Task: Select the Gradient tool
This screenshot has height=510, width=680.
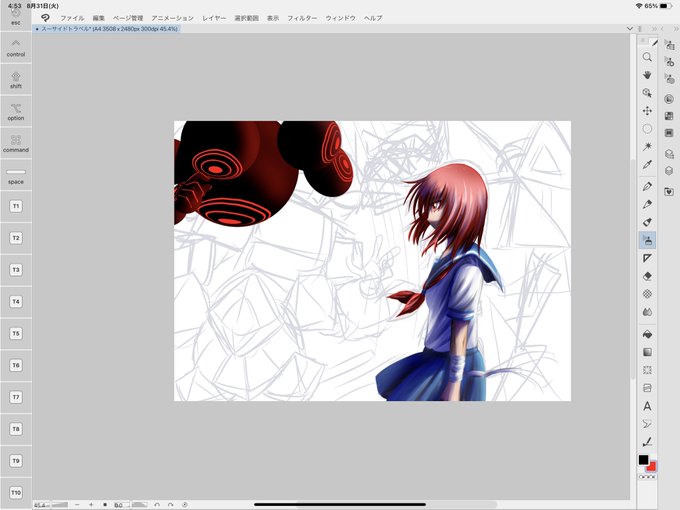Action: (647, 352)
